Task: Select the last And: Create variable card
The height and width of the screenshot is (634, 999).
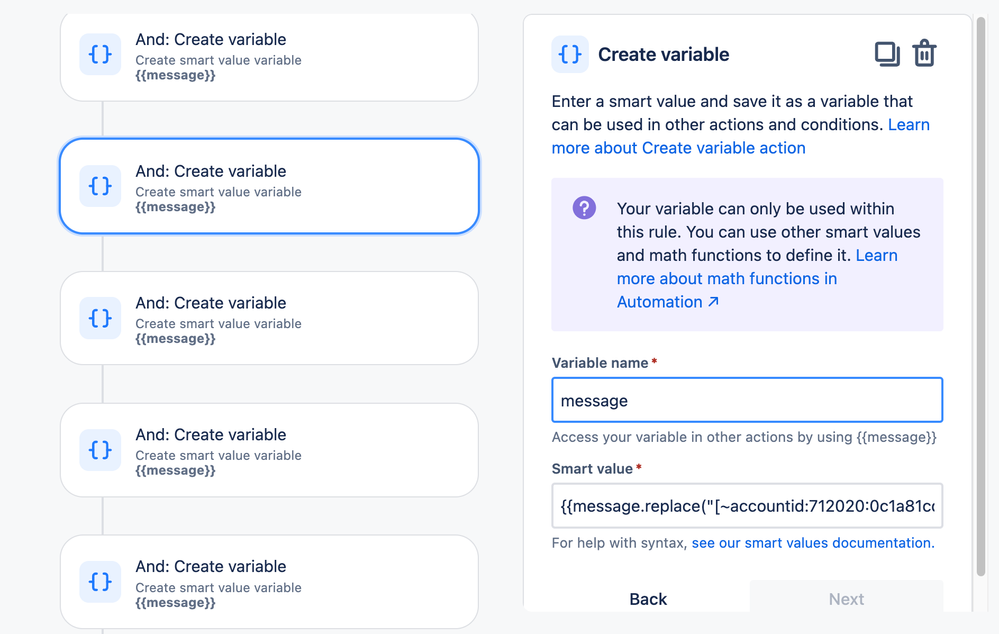Action: [x=269, y=582]
